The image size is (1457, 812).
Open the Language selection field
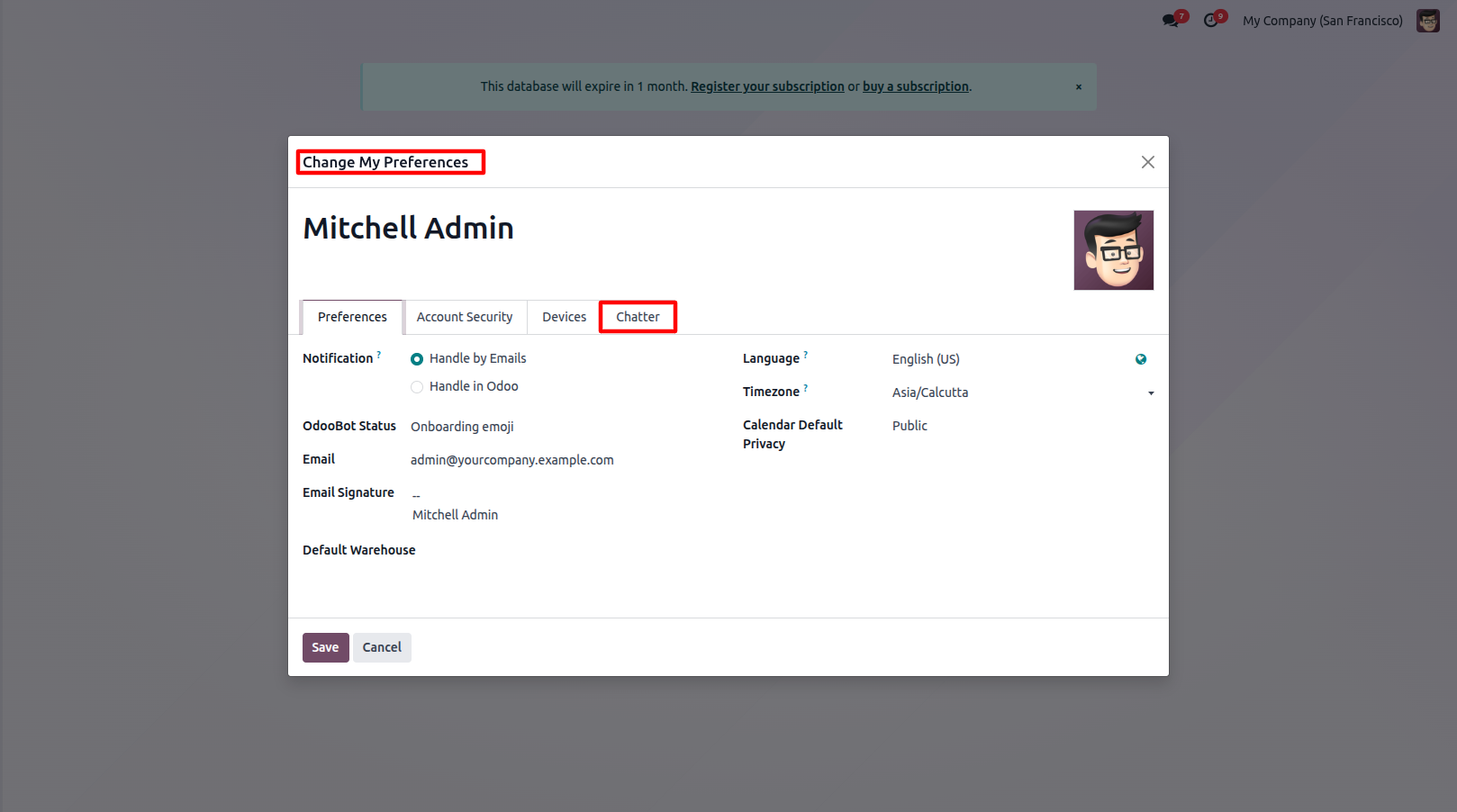coord(1011,359)
